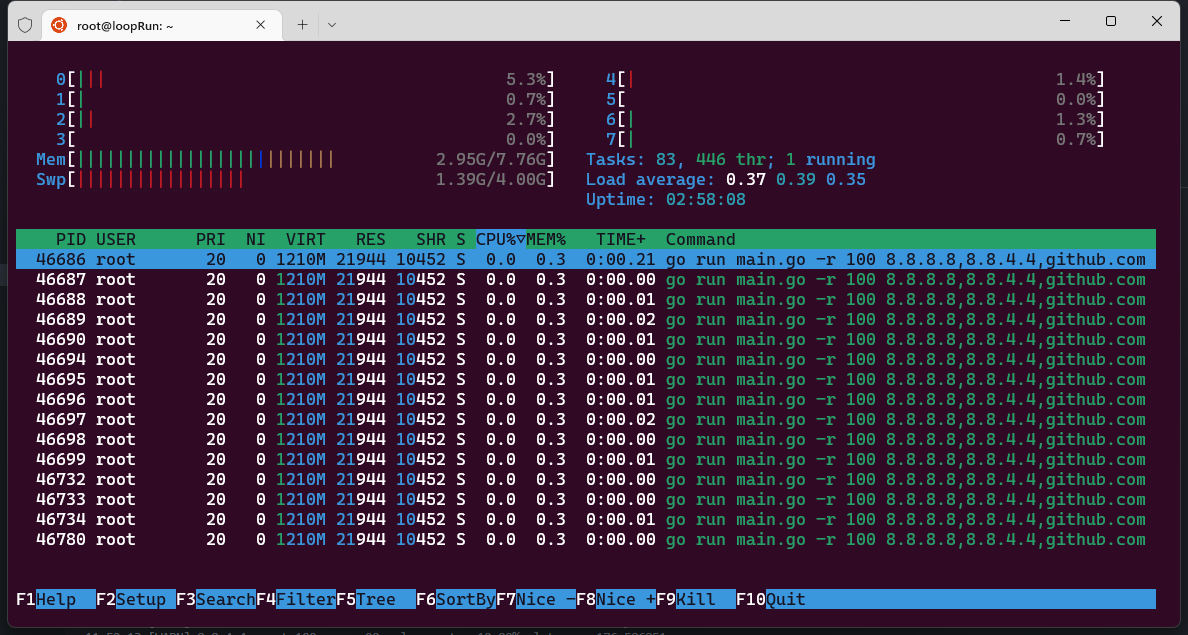Screen dimensions: 1188x635
Task: Sort by PID column header
Action: (70, 239)
